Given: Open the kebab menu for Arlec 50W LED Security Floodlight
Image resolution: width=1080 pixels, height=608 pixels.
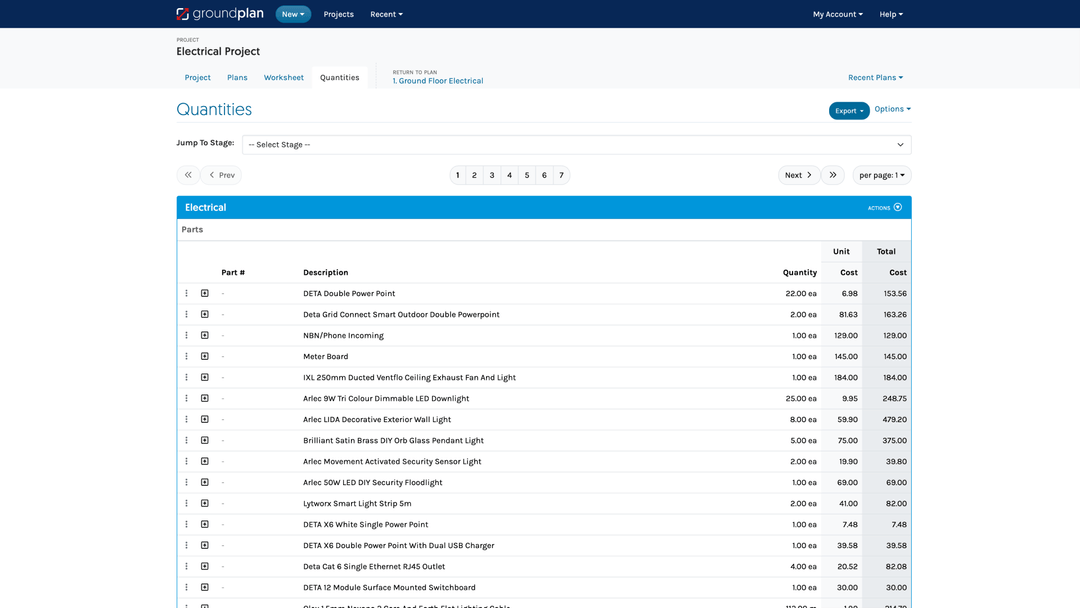Looking at the screenshot, I should point(187,482).
